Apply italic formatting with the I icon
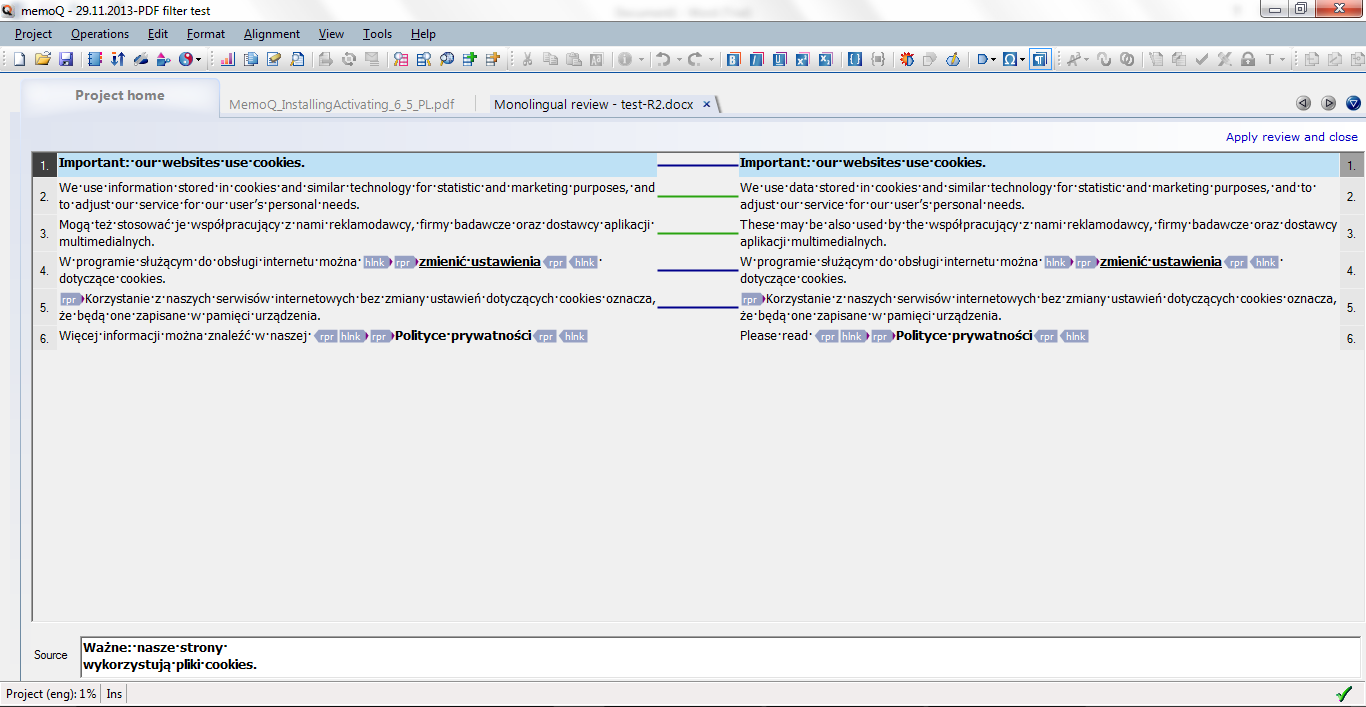Image resolution: width=1366 pixels, height=707 pixels. tap(756, 59)
